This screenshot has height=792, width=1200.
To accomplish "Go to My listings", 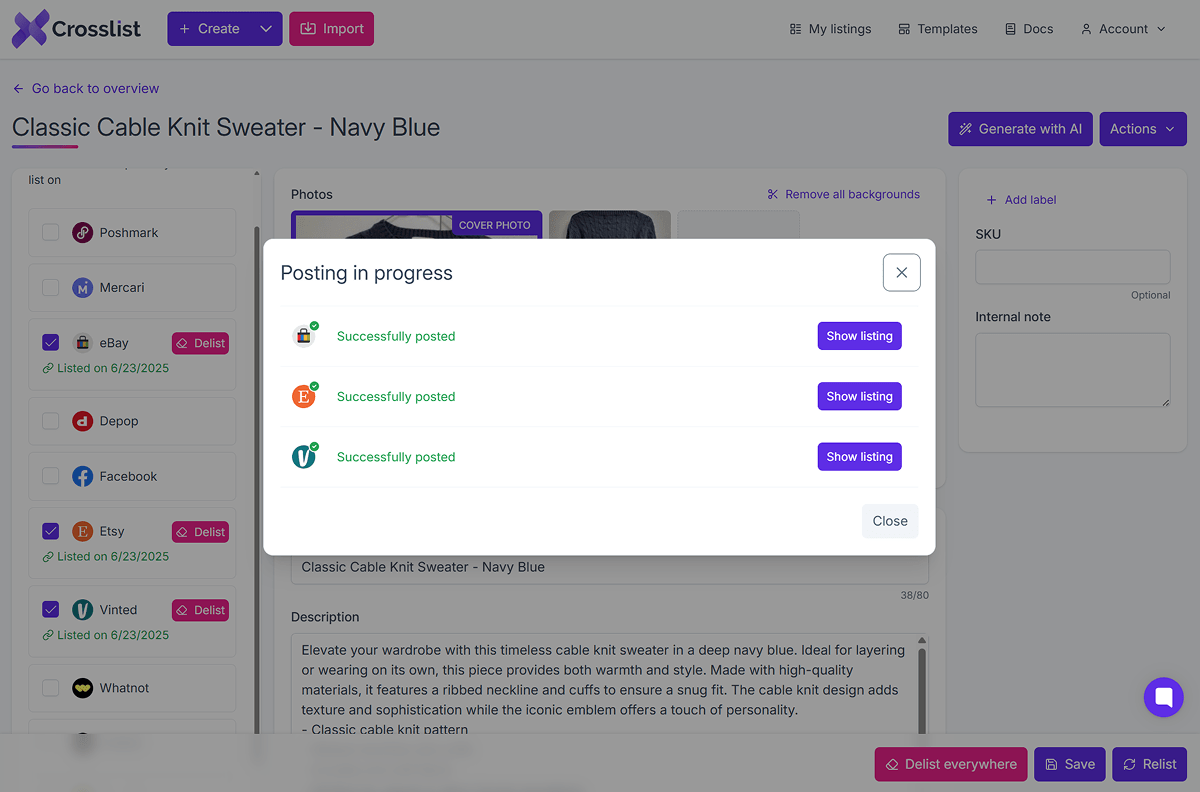I will 830,29.
